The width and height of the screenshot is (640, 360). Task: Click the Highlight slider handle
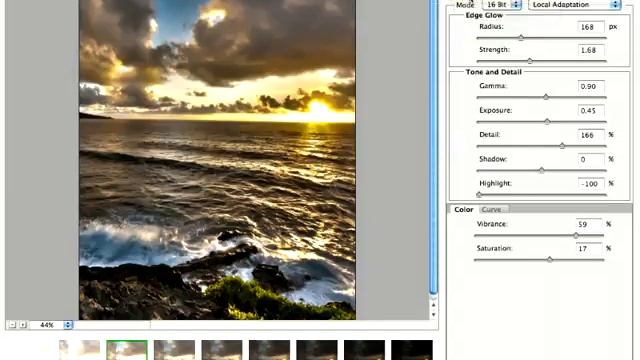click(x=479, y=194)
